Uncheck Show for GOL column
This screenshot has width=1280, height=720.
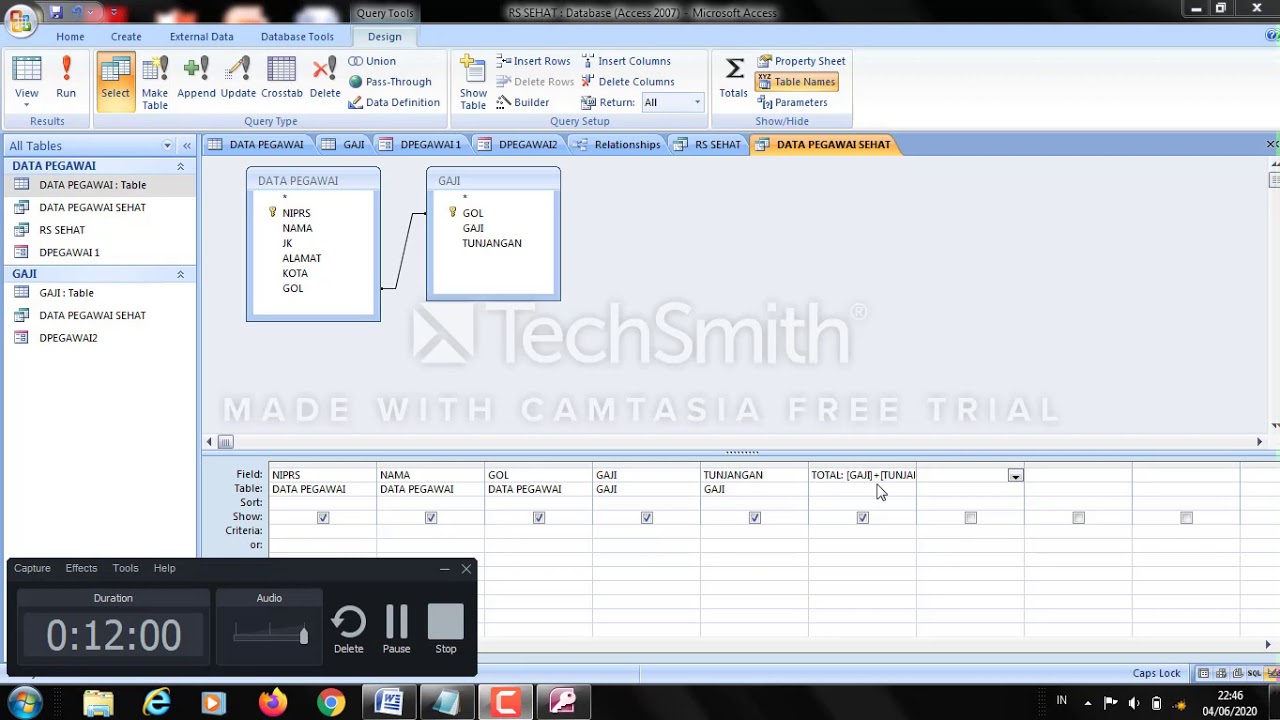tap(539, 518)
